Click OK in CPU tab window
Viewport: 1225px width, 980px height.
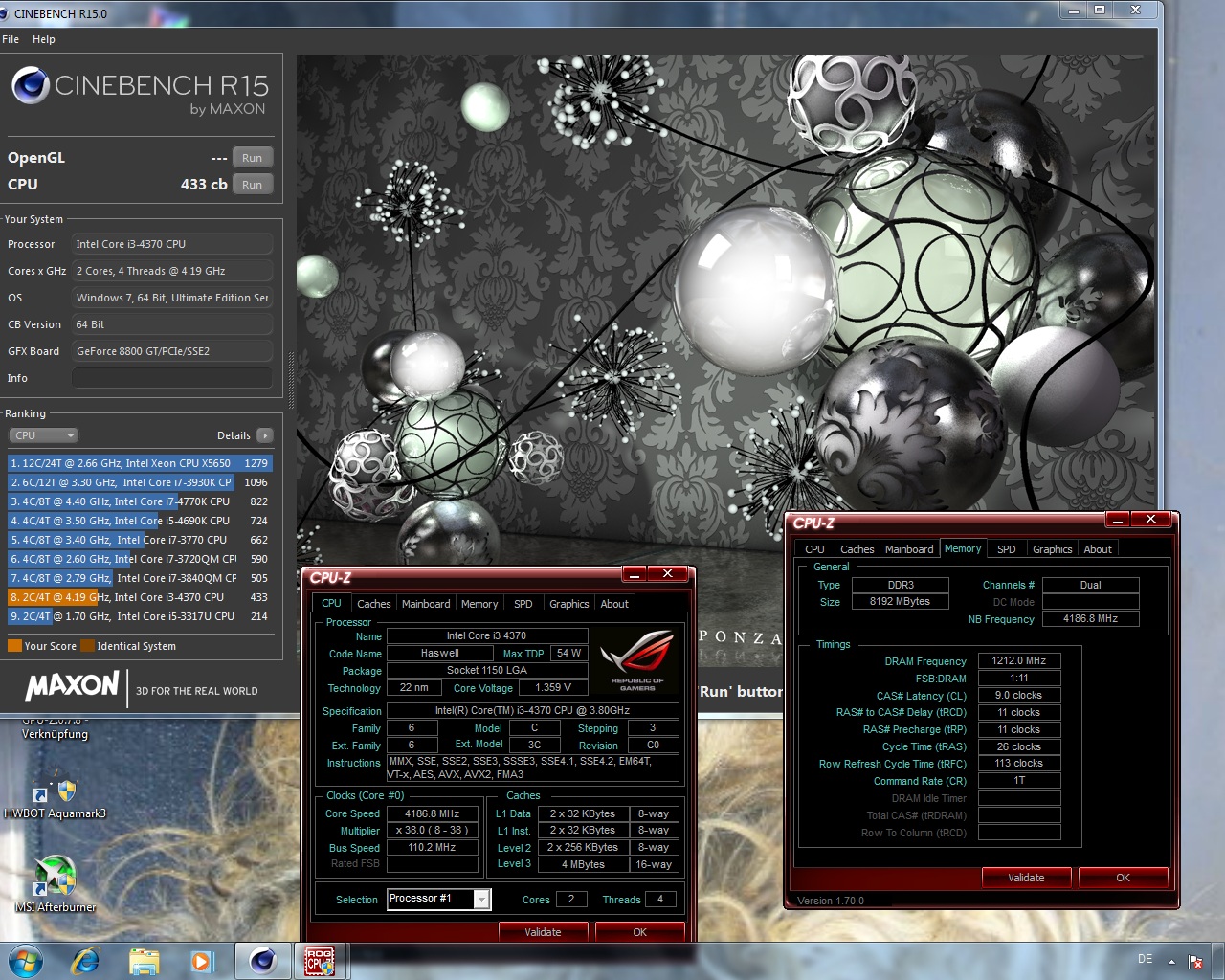click(639, 932)
